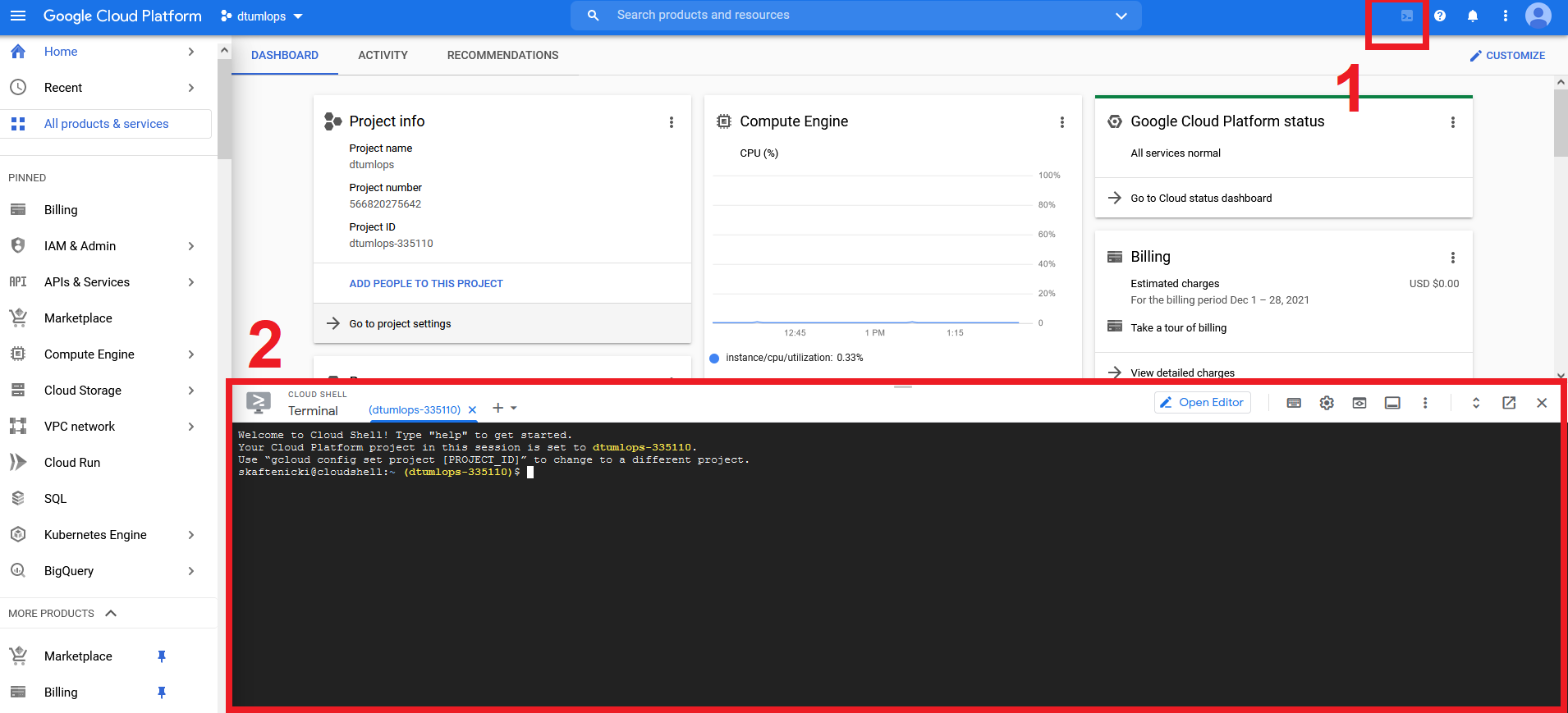Toggle Cloud Shell panel height with expand arrows
The height and width of the screenshot is (713, 1568).
(x=1476, y=403)
